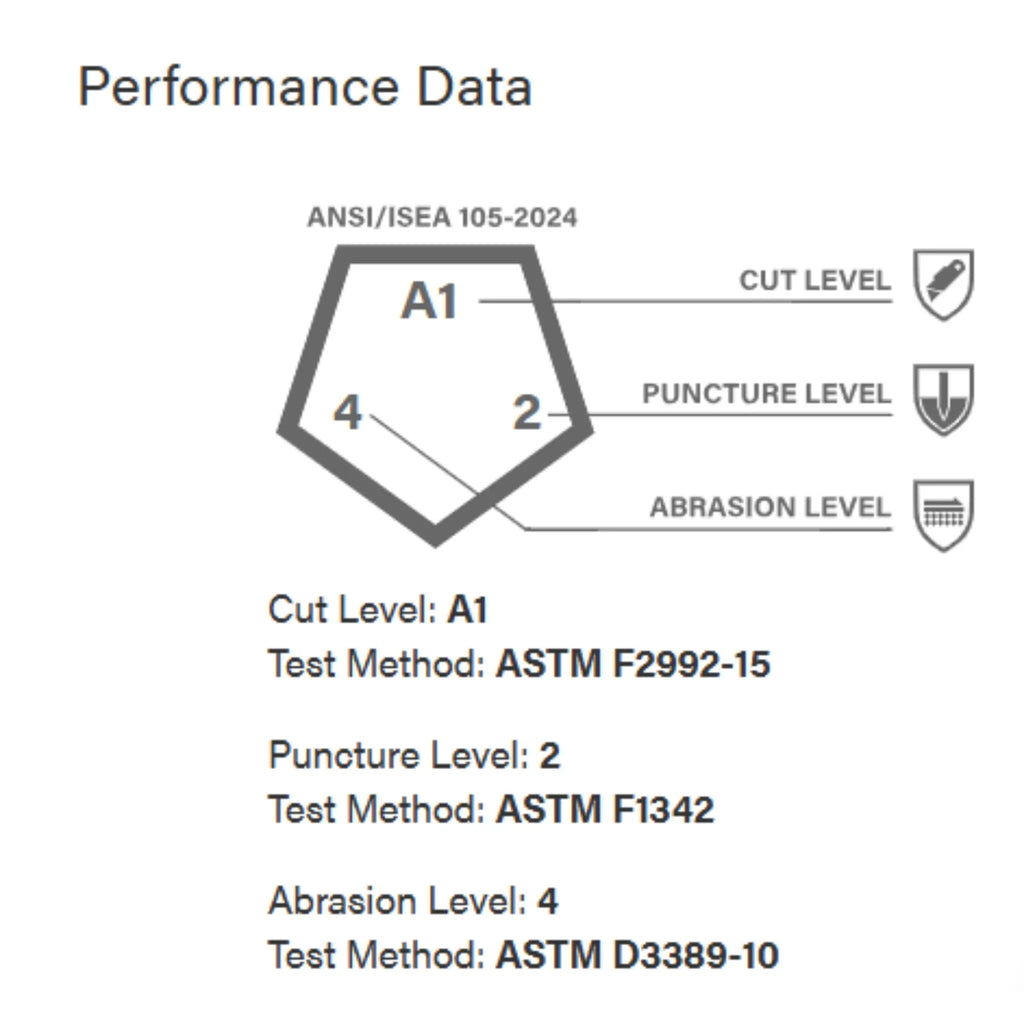Select the Performance Data heading
Image resolution: width=1024 pixels, height=1024 pixels.
click(x=304, y=87)
